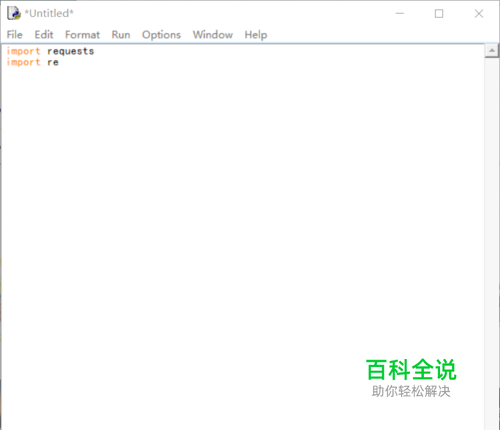500x430 pixels.
Task: Open the File menu
Action: point(15,35)
